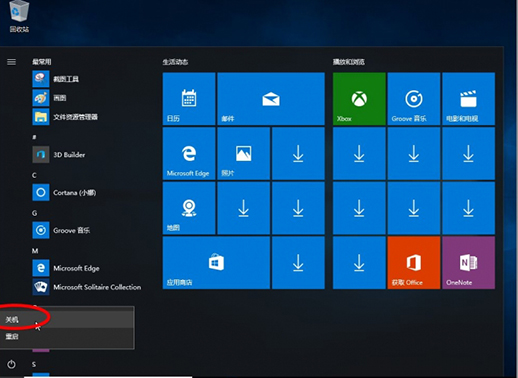Select 关机 shut down in power menu

[x=67, y=319]
